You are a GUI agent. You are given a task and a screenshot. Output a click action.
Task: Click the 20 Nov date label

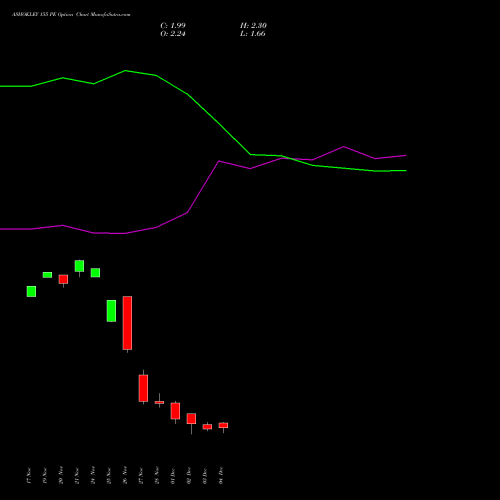pyautogui.click(x=61, y=476)
